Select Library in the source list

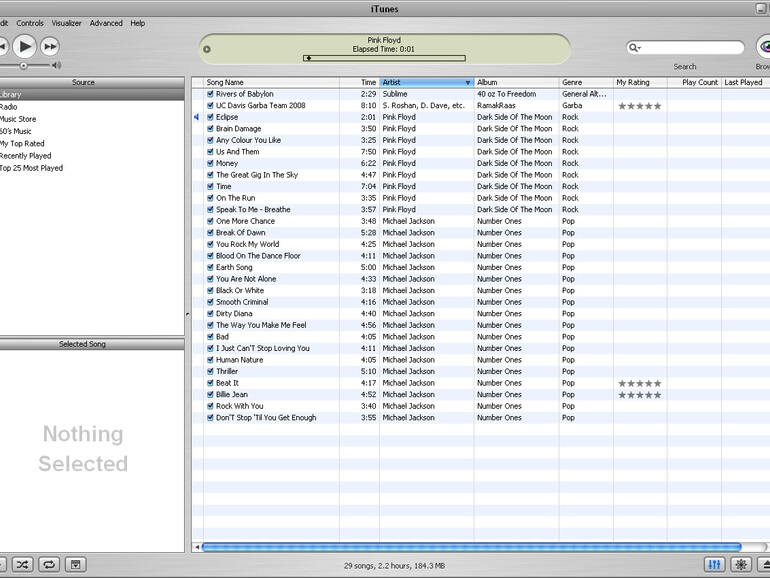92,94
